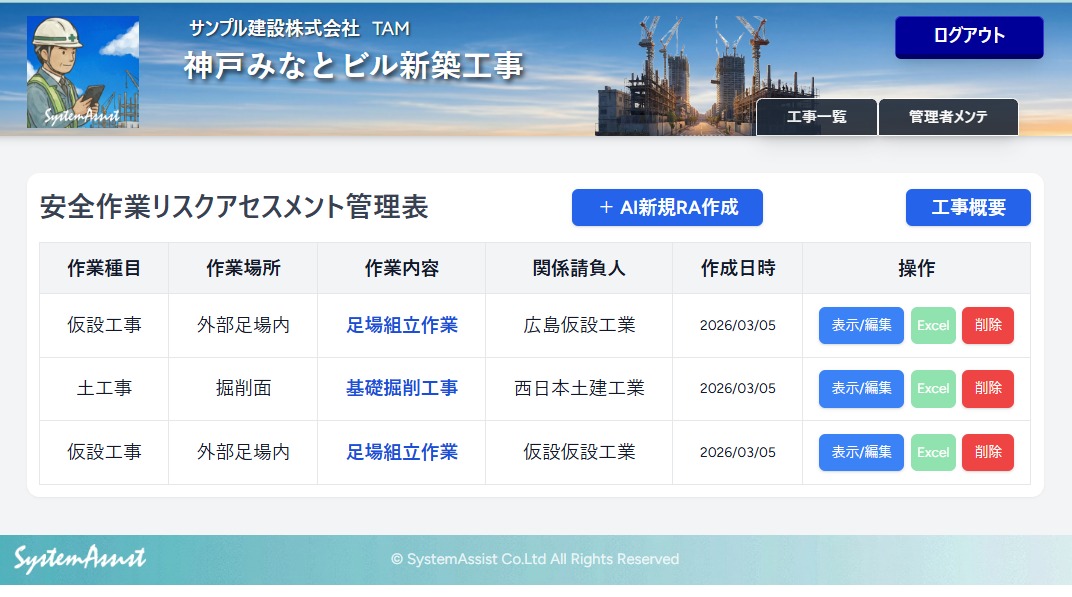
Task: Open the 工事概要 button
Action: [x=967, y=208]
